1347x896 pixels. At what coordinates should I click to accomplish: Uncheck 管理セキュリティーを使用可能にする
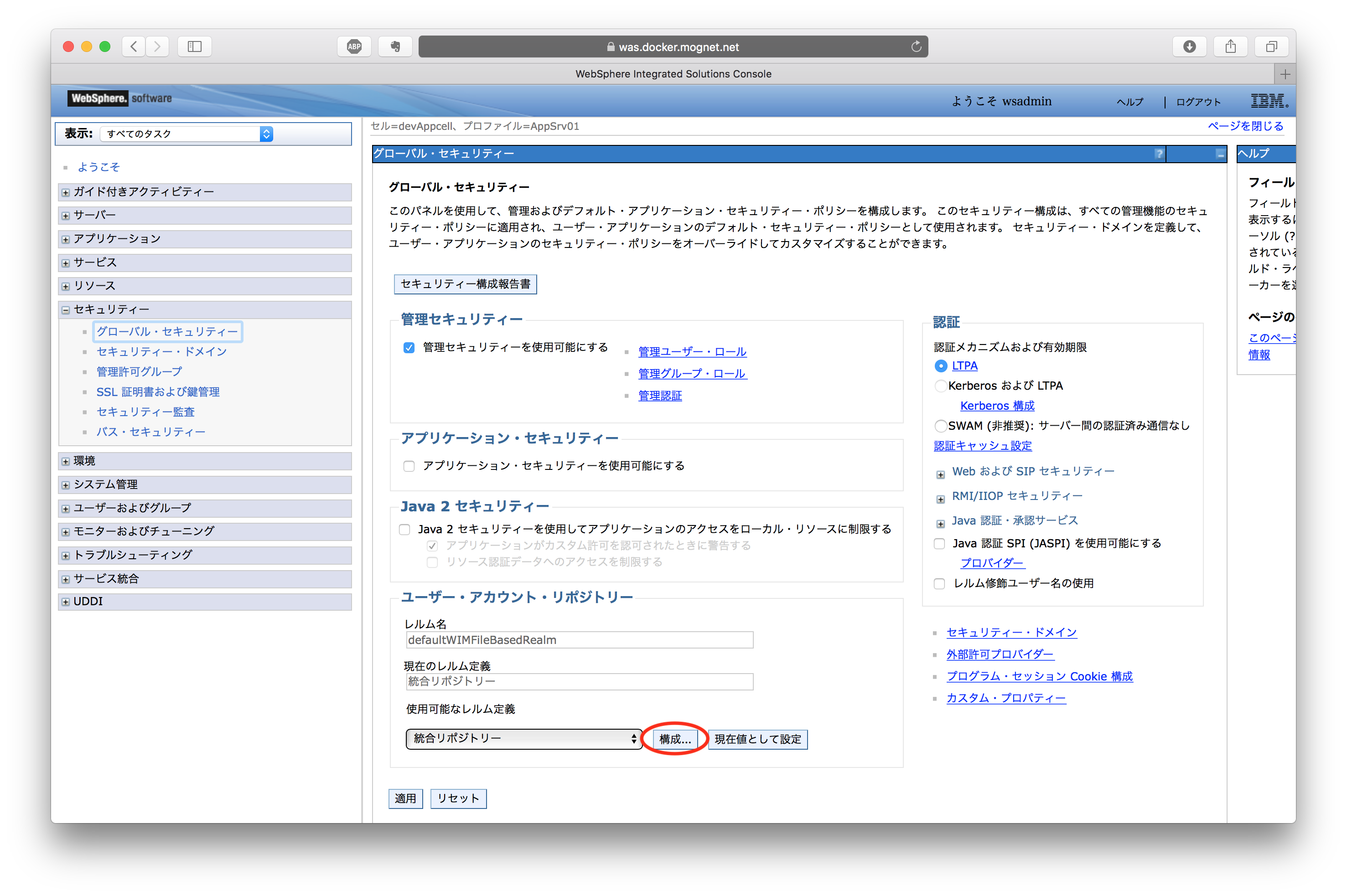pyautogui.click(x=409, y=347)
